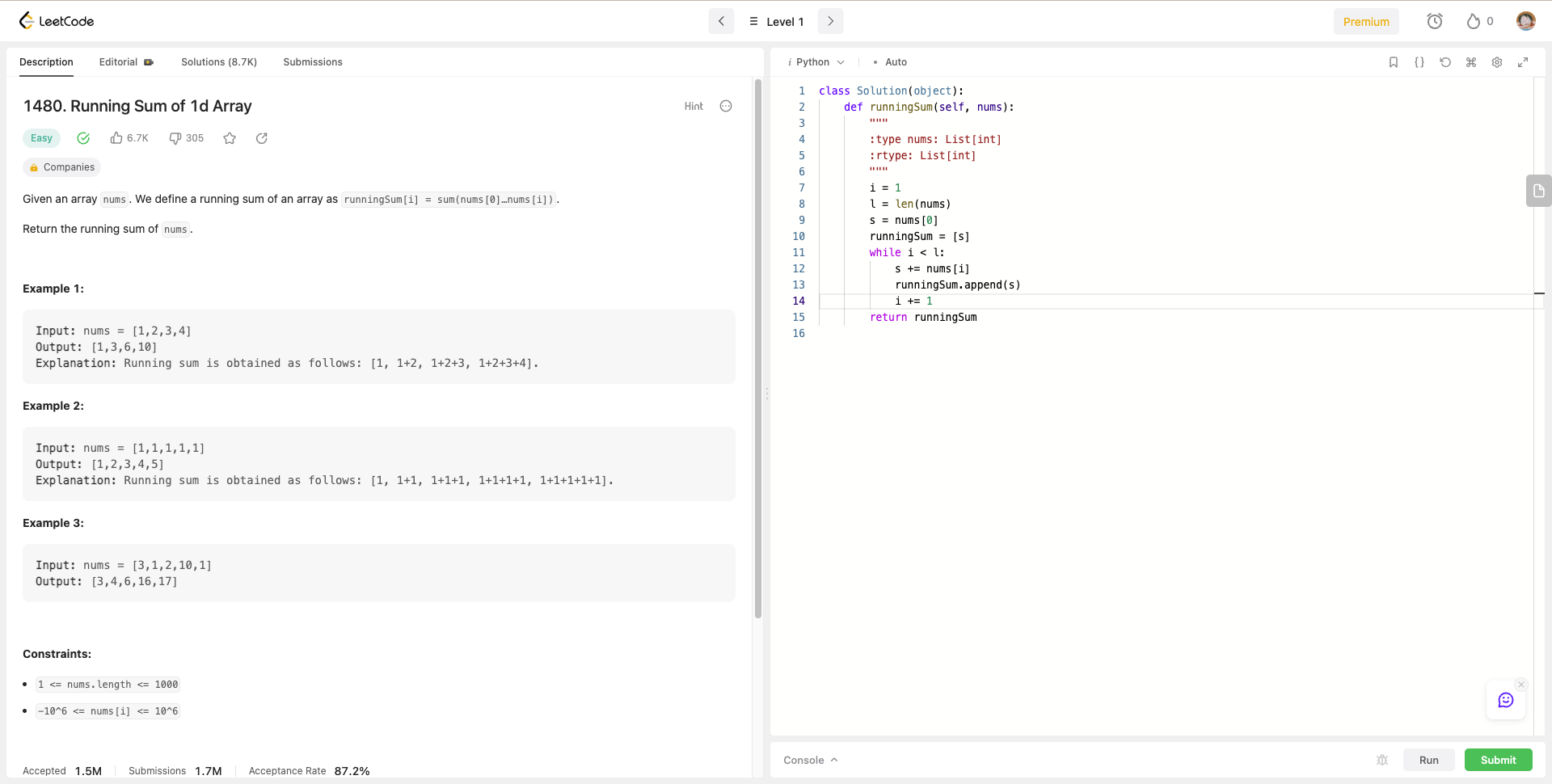Dismiss the feedback bubble with small x

(1521, 685)
